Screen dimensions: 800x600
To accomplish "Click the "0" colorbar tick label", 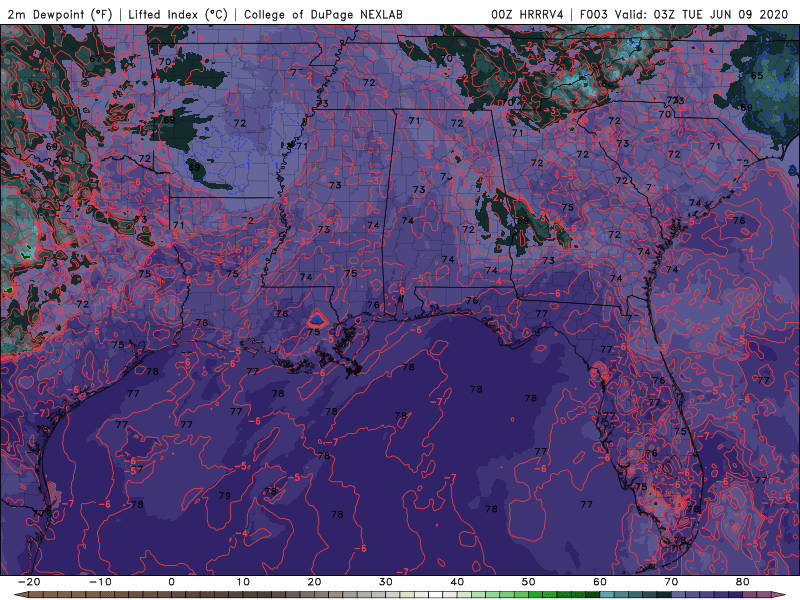I will pyautogui.click(x=171, y=582).
